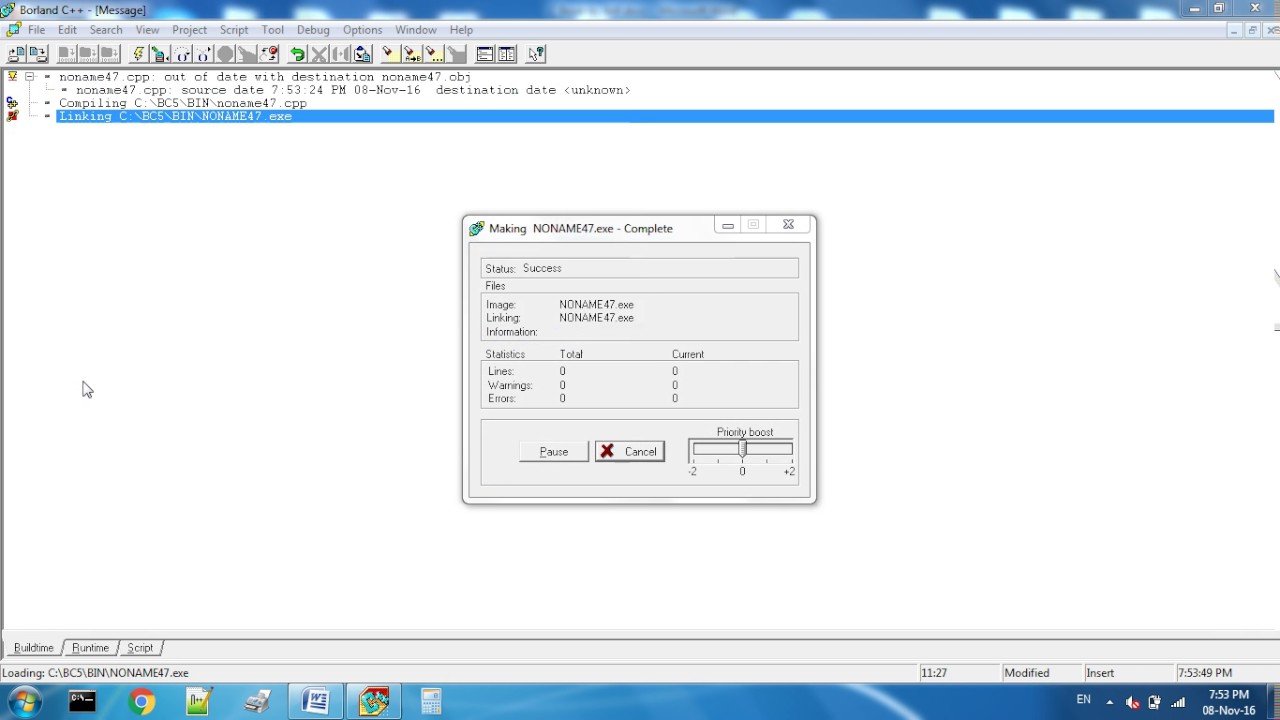Click the plain flashlight Find icon
This screenshot has width=1280, height=720.
click(x=389, y=54)
